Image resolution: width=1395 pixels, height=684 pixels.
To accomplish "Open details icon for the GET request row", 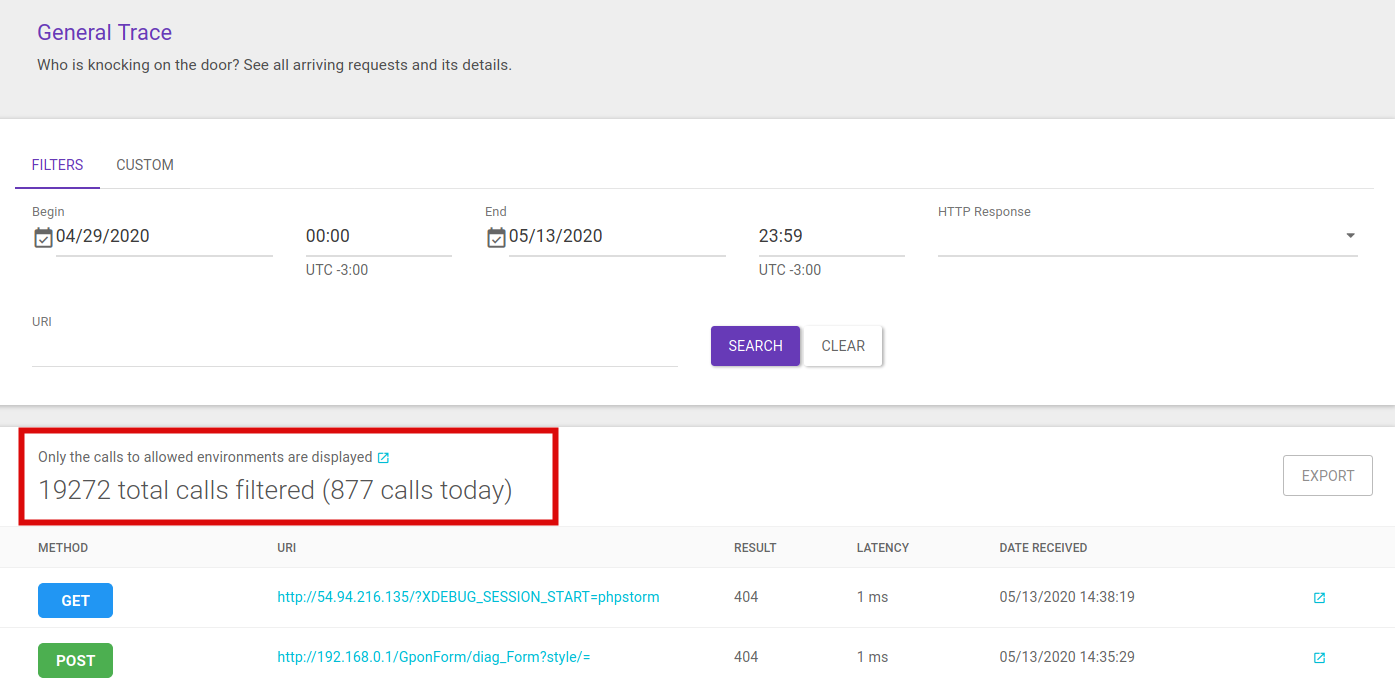I will point(1319,598).
